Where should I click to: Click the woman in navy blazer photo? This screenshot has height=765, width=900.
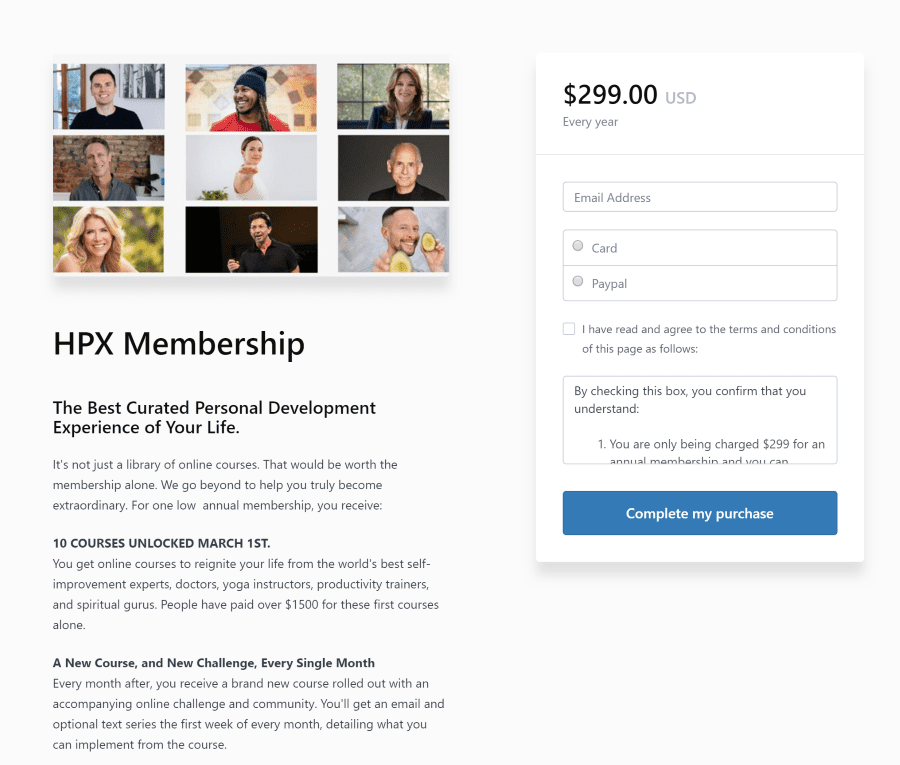pos(393,96)
